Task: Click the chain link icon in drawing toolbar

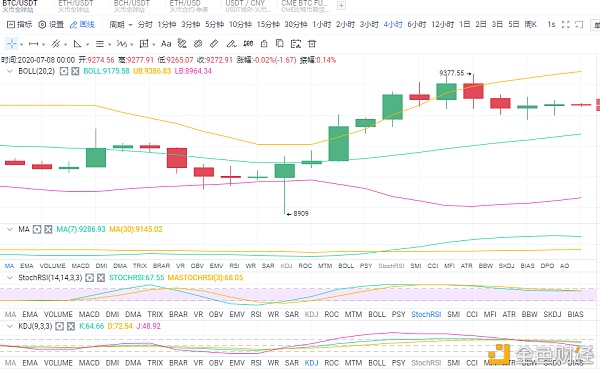Action: tap(198, 44)
